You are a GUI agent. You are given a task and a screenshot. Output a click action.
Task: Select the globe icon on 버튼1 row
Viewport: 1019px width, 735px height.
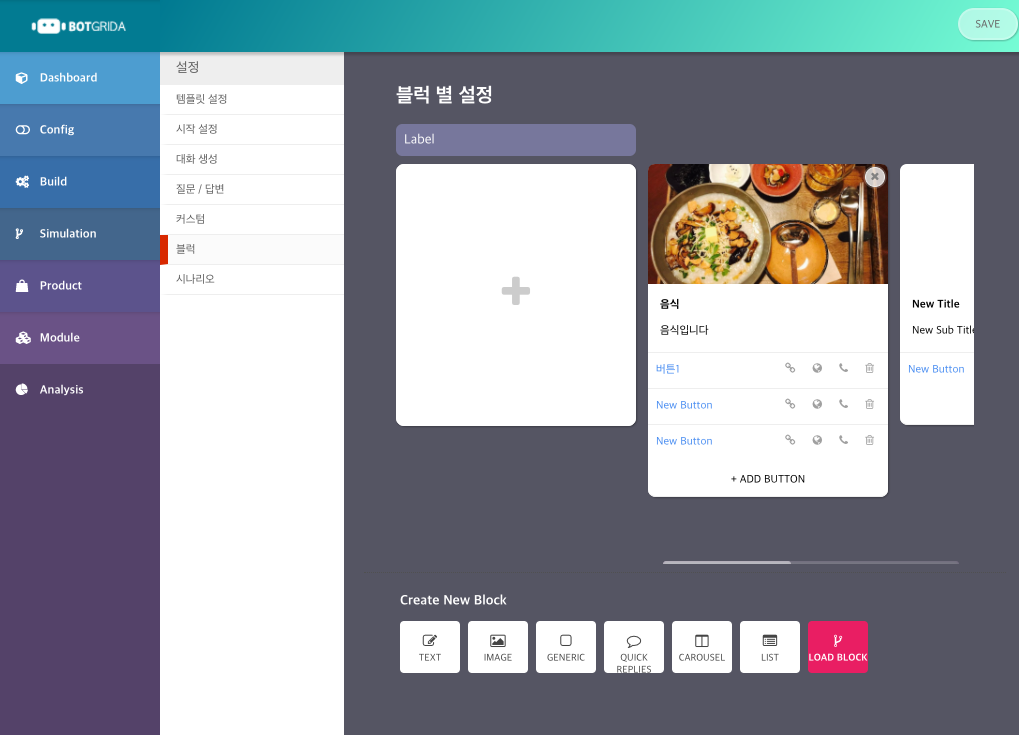click(x=816, y=368)
